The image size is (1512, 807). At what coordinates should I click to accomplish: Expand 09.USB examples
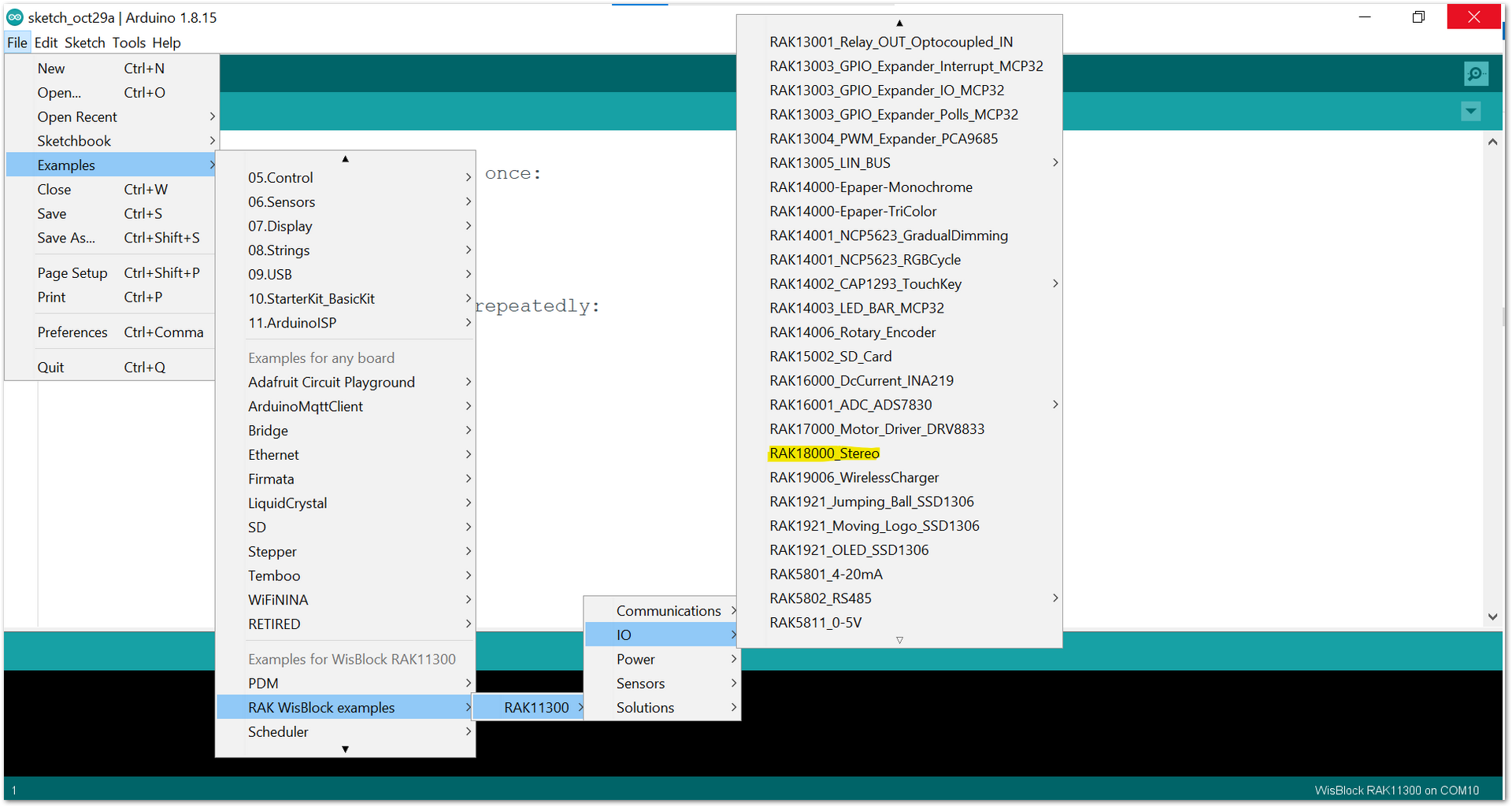click(x=346, y=275)
